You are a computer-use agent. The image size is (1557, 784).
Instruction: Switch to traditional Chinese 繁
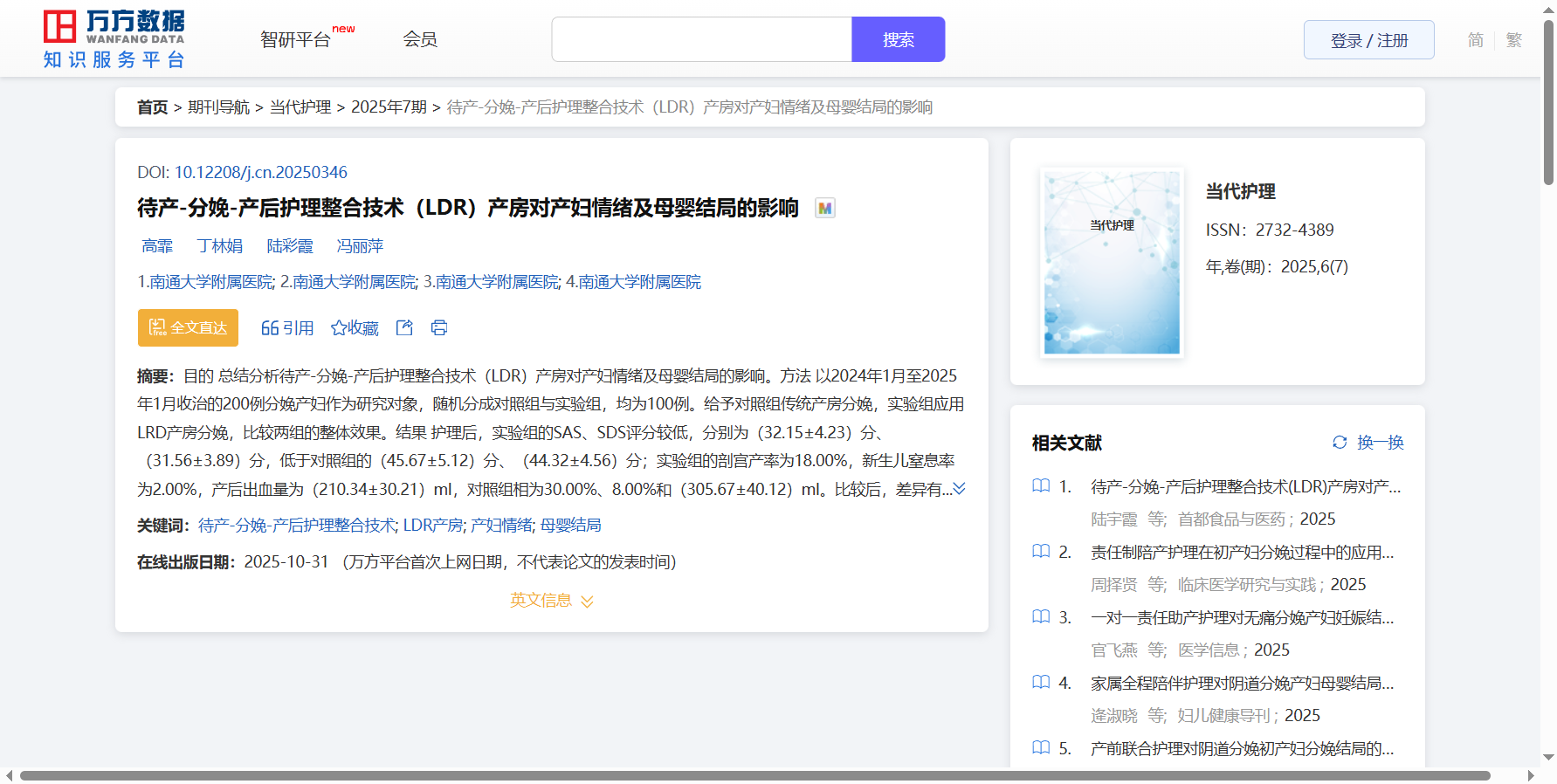(1514, 40)
